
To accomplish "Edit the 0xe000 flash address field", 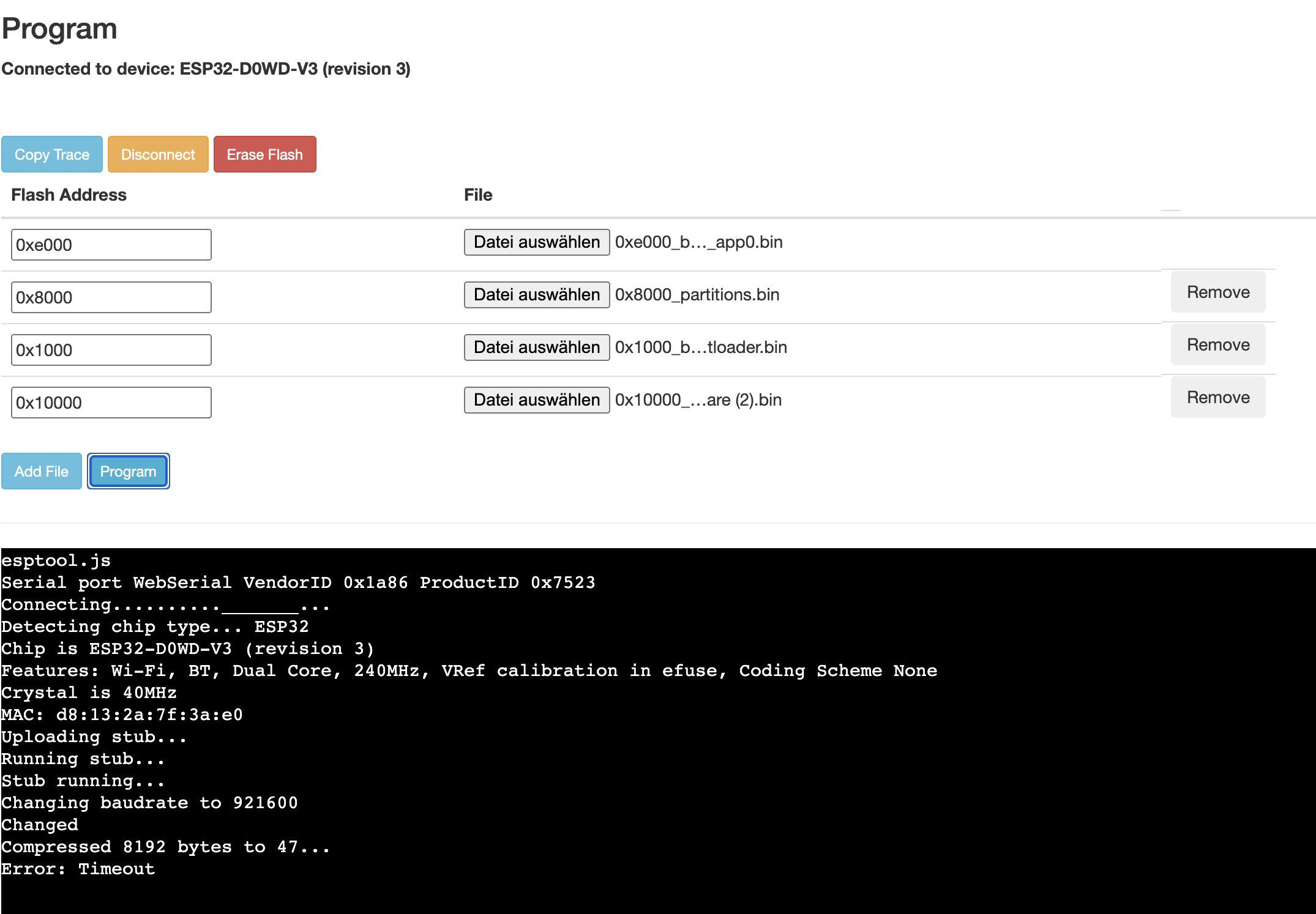I will tap(111, 245).
